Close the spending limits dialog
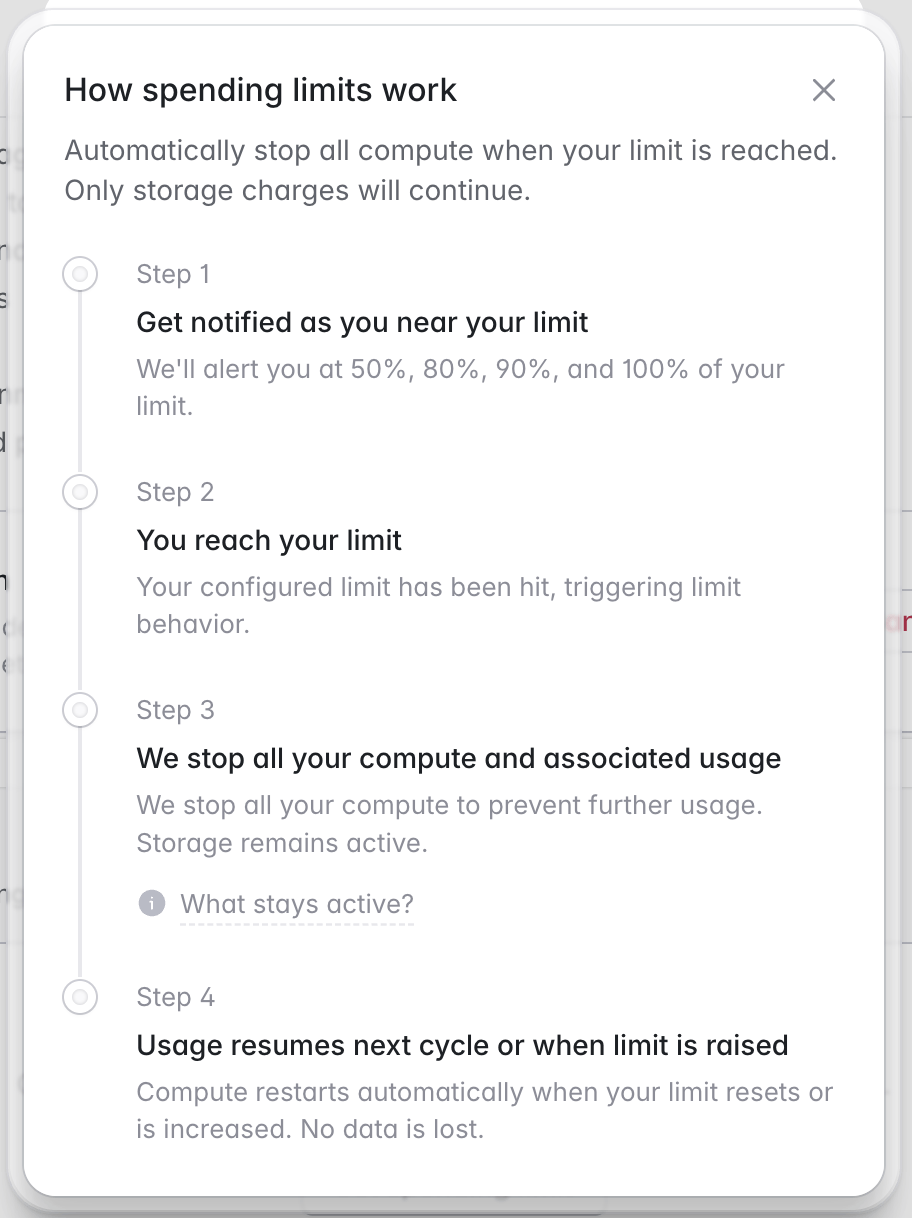 point(823,90)
